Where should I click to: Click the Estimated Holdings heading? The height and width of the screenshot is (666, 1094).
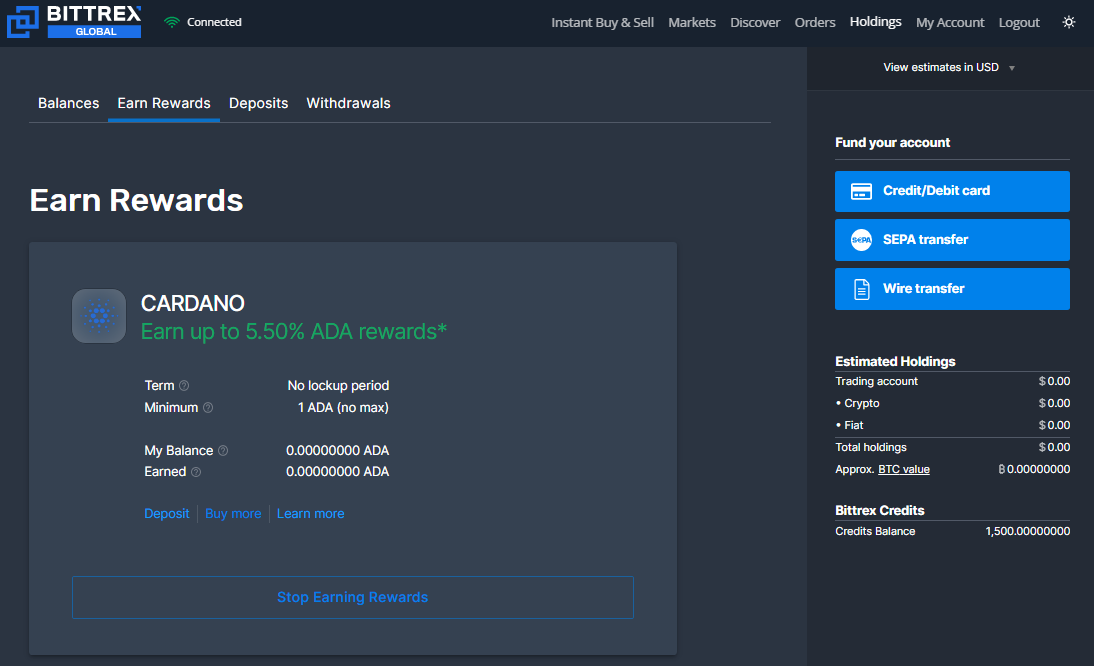(x=895, y=361)
